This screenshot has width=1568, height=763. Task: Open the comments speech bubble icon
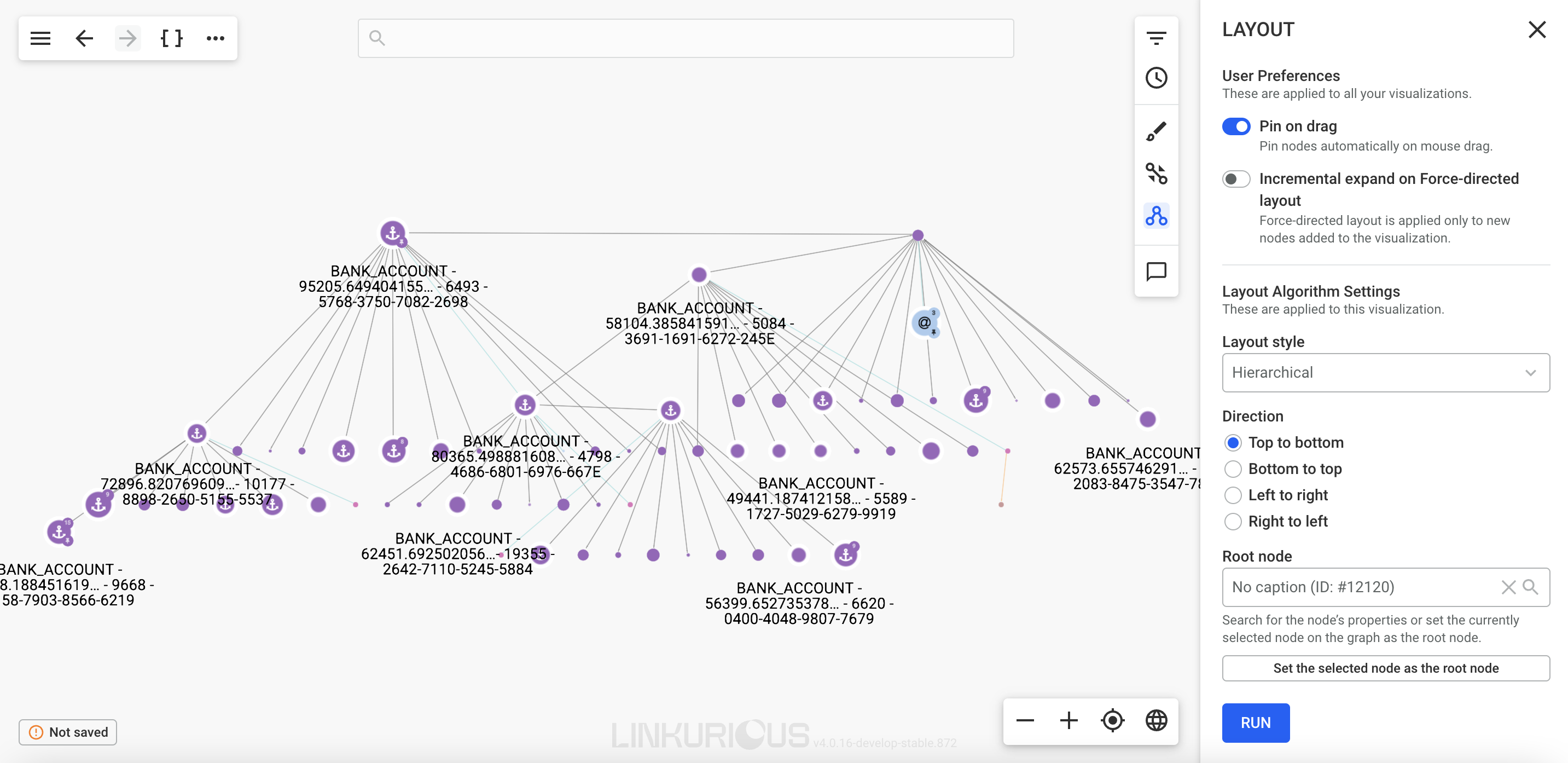(1155, 271)
